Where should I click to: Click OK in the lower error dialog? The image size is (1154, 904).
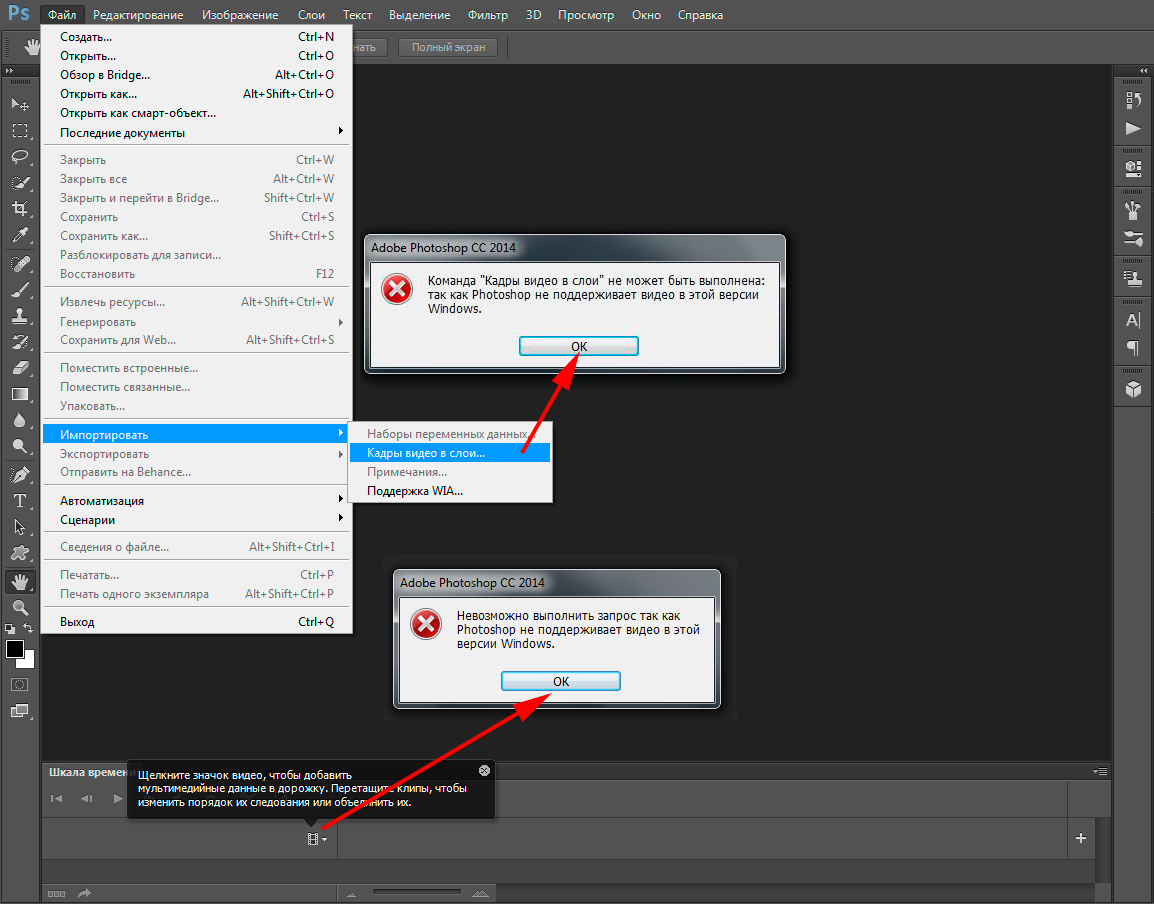pos(560,681)
